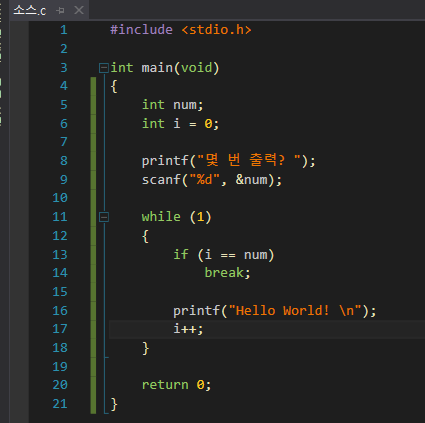Click 'main' in the function signature
Image resolution: width=425 pixels, height=423 pixels.
[x=157, y=68]
